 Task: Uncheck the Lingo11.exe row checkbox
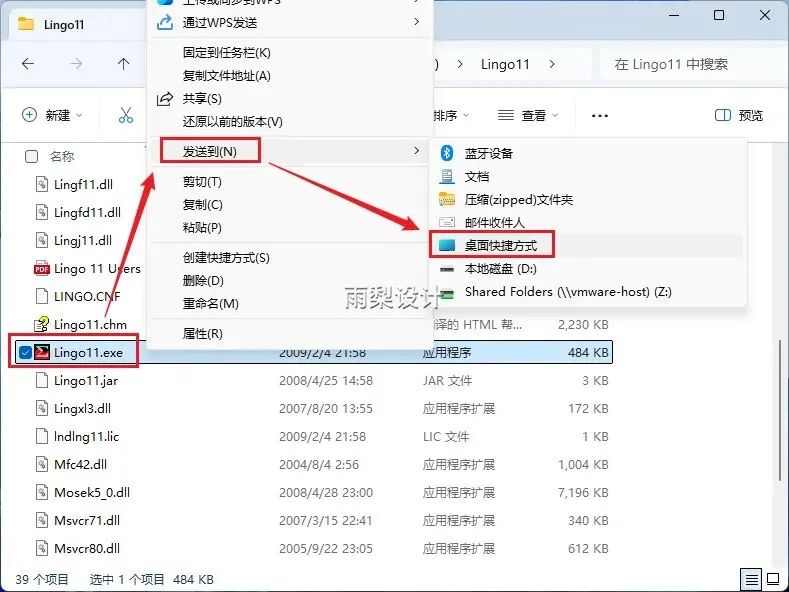pyautogui.click(x=25, y=352)
